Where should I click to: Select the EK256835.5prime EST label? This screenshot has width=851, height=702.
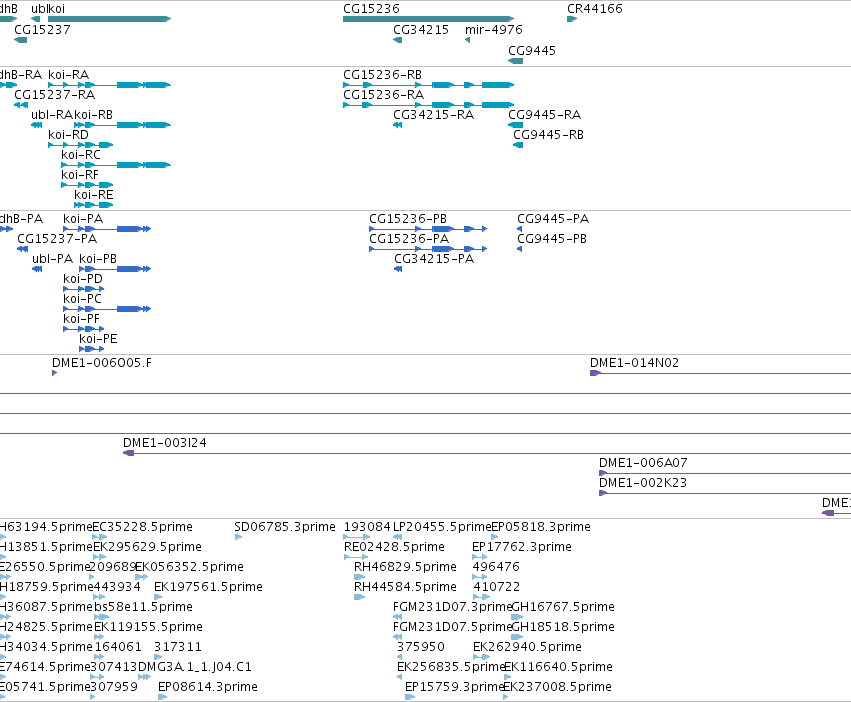tap(451, 667)
